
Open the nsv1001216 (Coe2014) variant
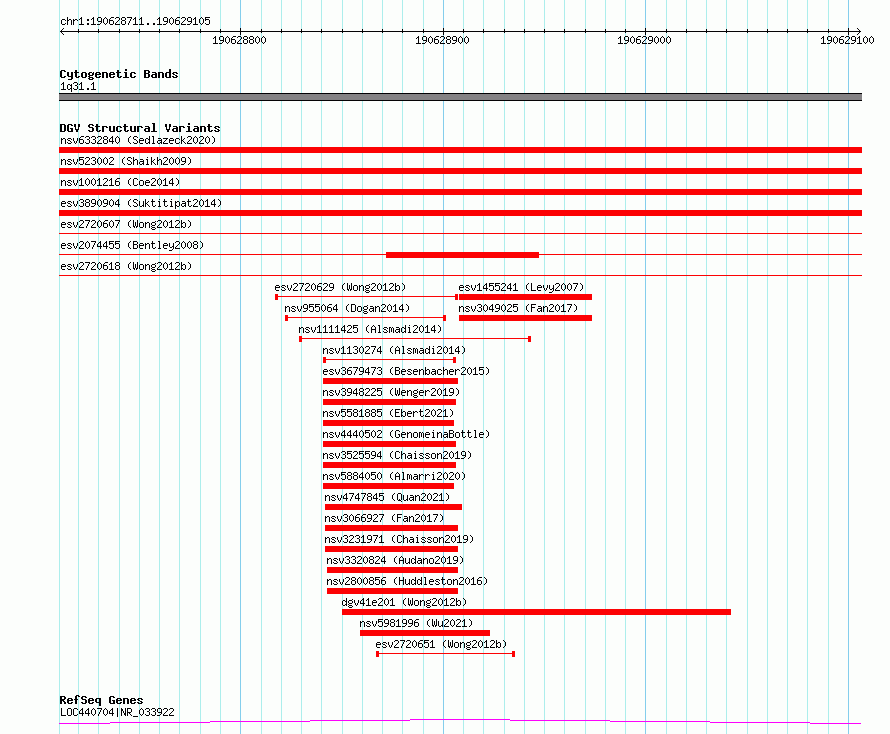coord(120,182)
